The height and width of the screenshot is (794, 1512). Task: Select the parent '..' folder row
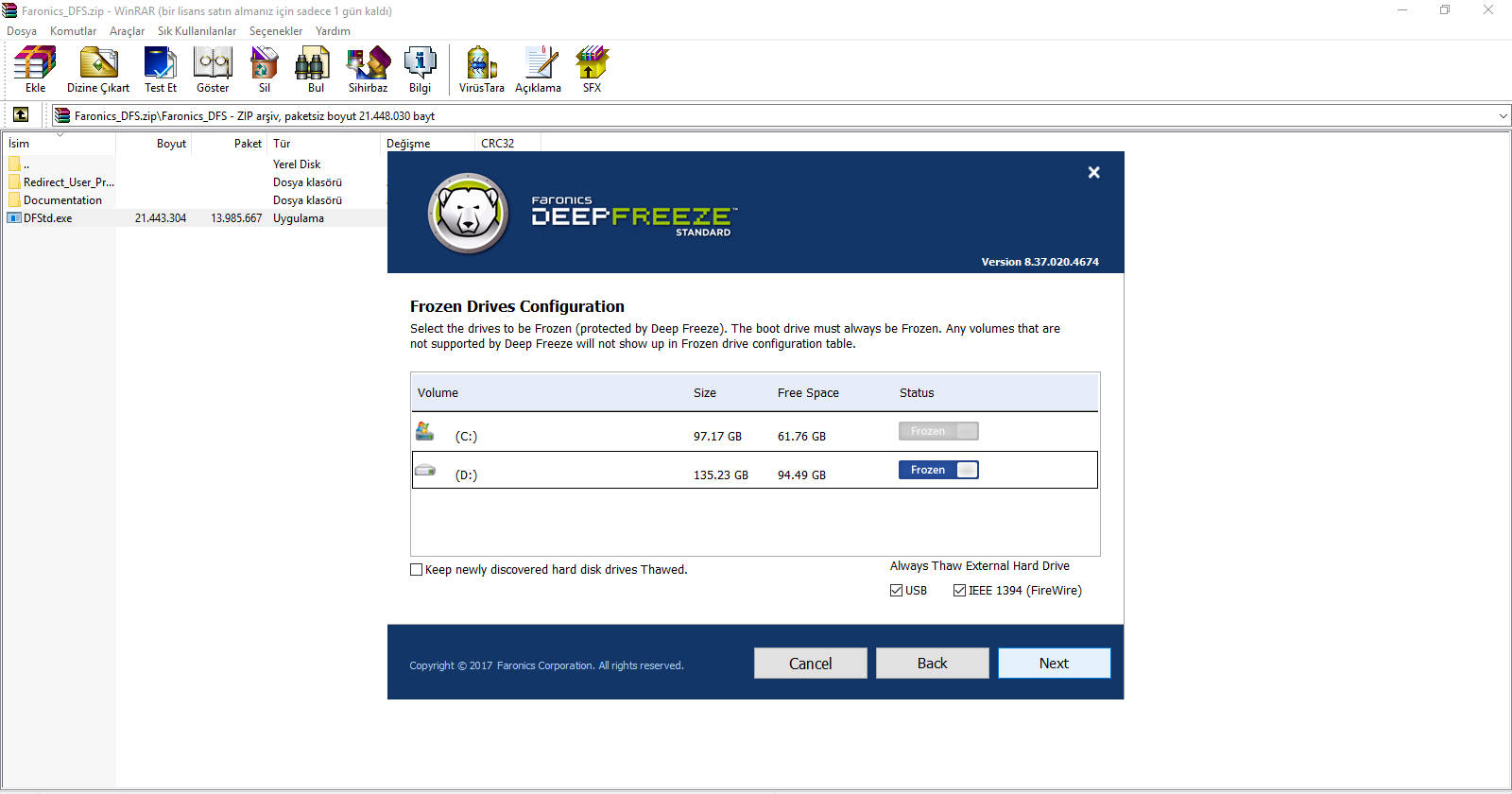[195, 164]
